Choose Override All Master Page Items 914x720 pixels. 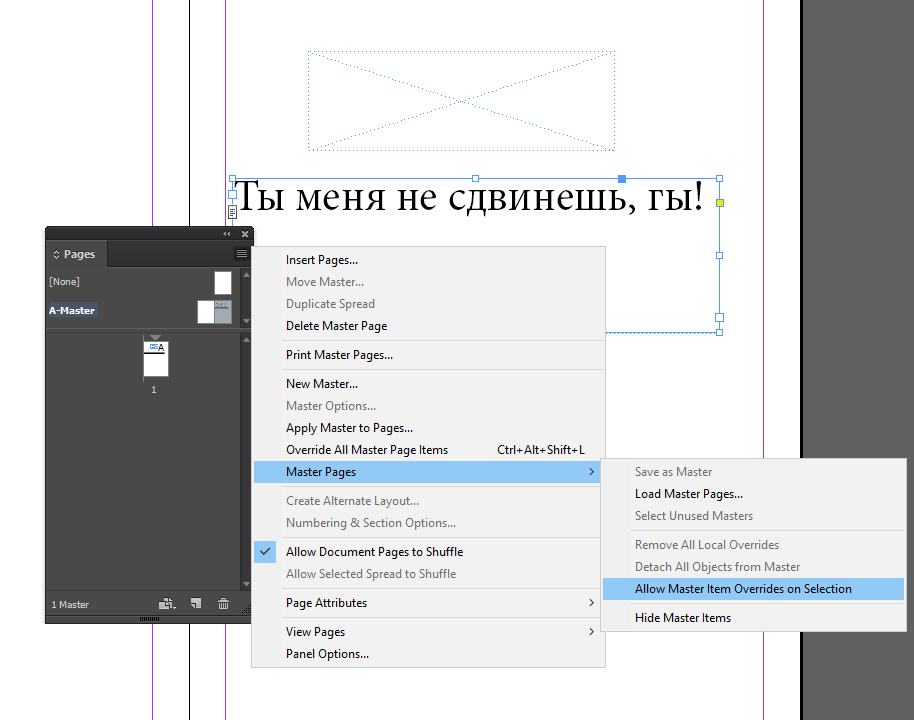pyautogui.click(x=428, y=450)
